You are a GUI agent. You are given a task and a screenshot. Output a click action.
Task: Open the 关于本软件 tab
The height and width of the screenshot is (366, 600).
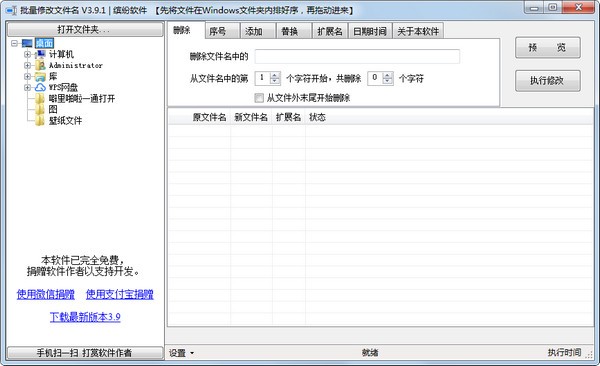[418, 31]
